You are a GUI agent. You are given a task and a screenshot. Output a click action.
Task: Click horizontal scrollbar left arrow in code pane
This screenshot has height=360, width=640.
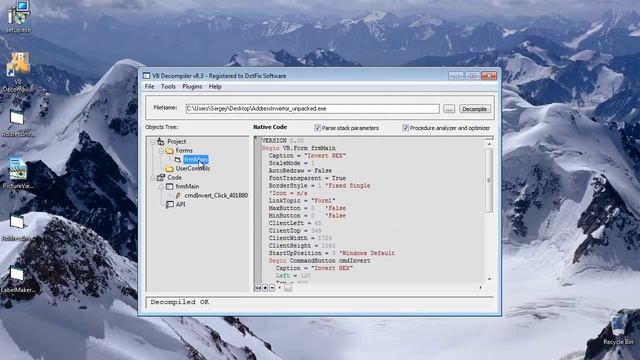click(280, 288)
